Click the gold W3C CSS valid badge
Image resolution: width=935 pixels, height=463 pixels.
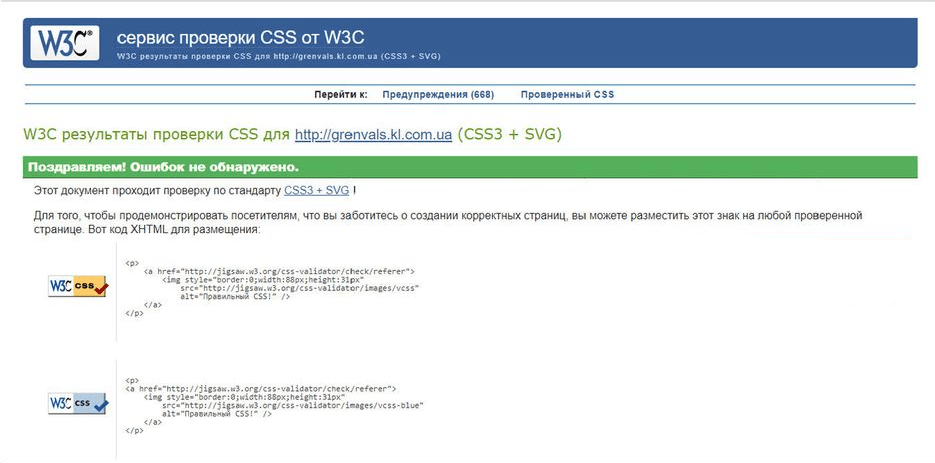78,286
